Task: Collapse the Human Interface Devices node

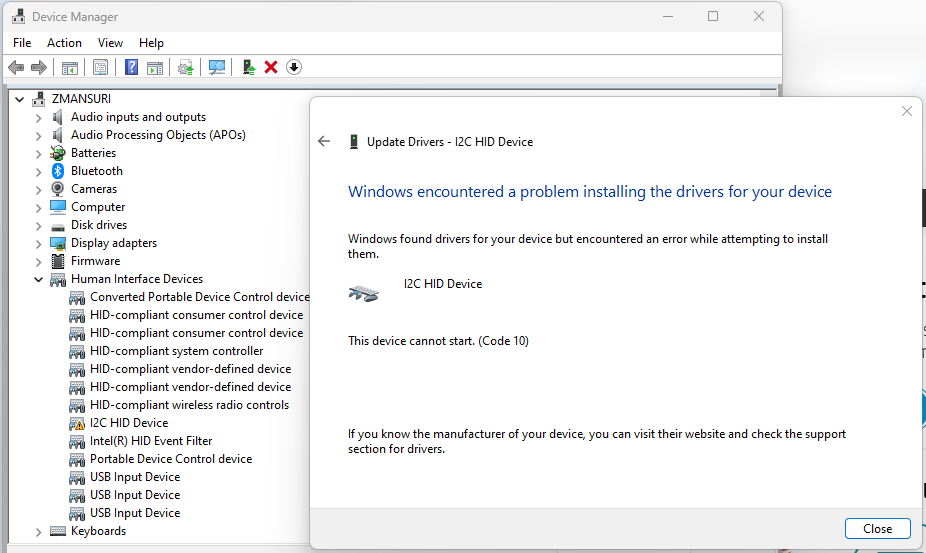Action: click(39, 279)
